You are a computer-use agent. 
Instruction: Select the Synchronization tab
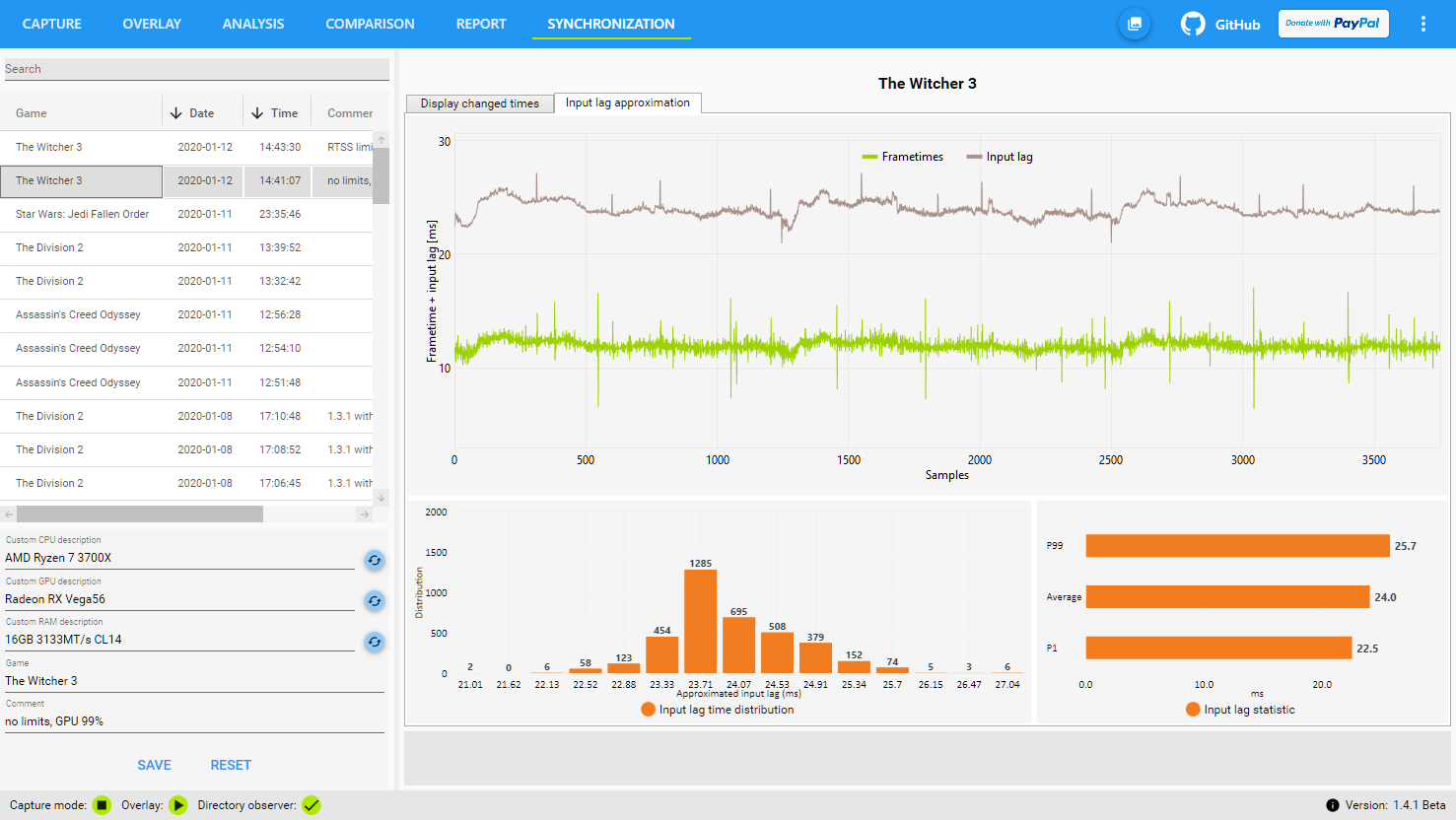tap(611, 24)
